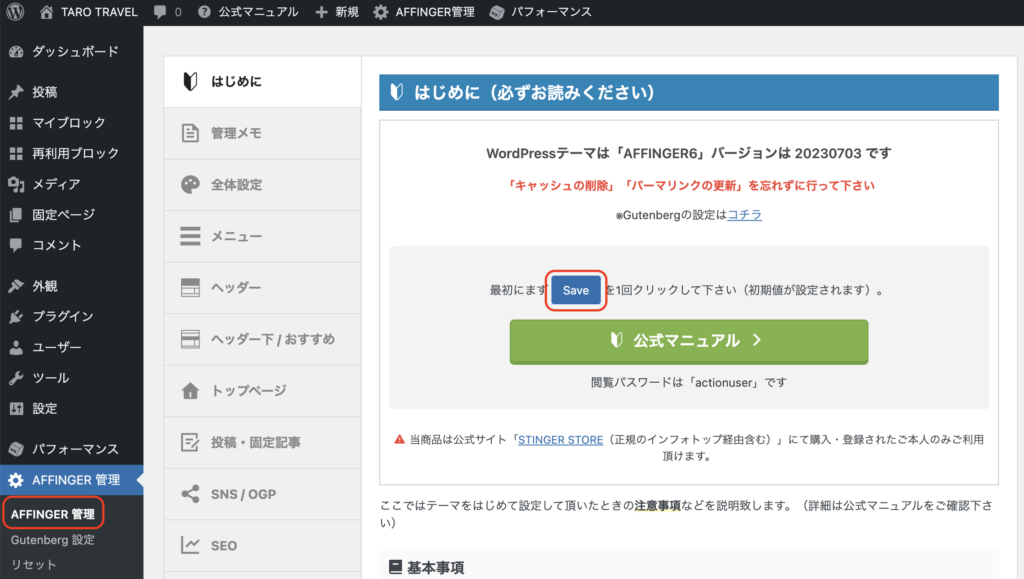1024x579 pixels.
Task: Open the STINGER STORE link
Action: [560, 440]
